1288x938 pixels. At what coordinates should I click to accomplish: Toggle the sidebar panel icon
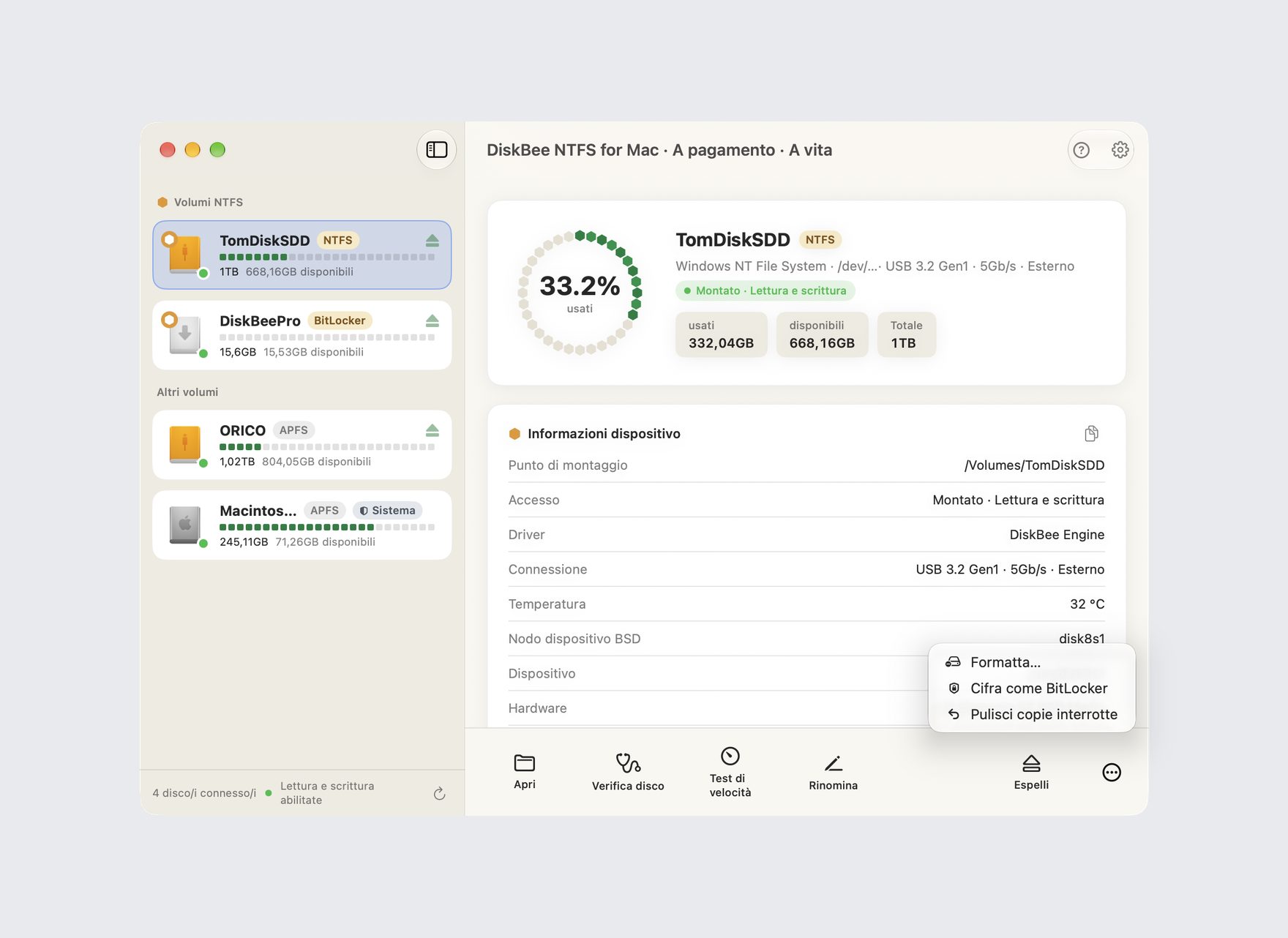pos(437,150)
